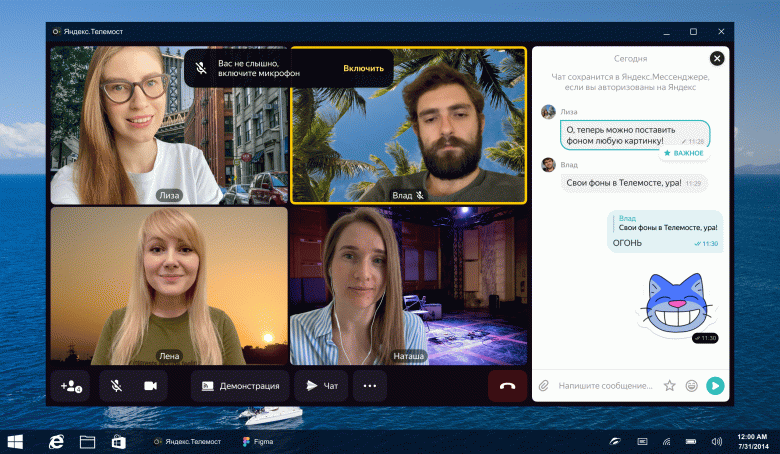
Task: Close the chat panel
Action: coord(717,59)
